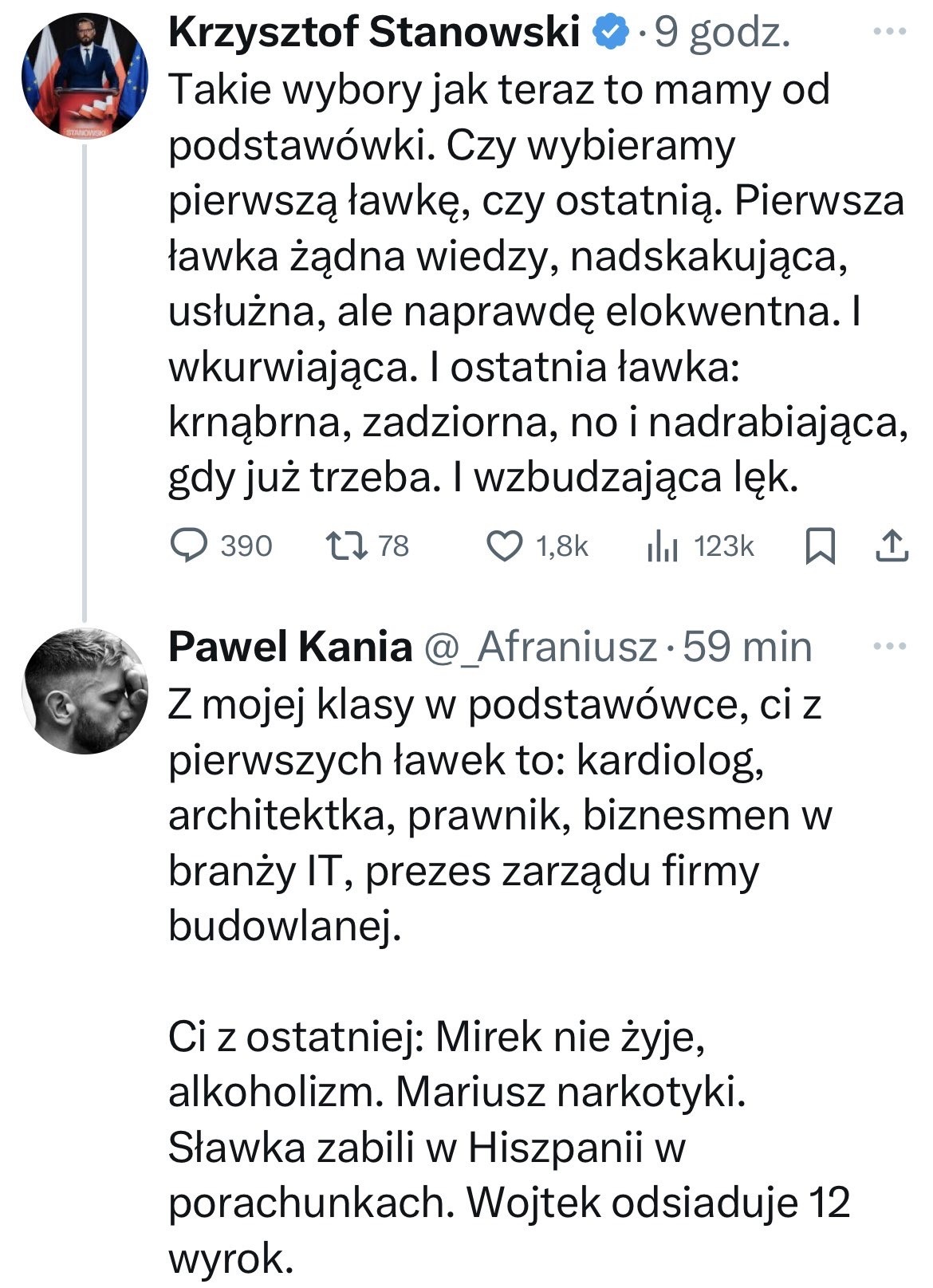The width and height of the screenshot is (933, 1288).
Task: Open the tweet via the "9 godz." timestamp
Action: [x=722, y=33]
